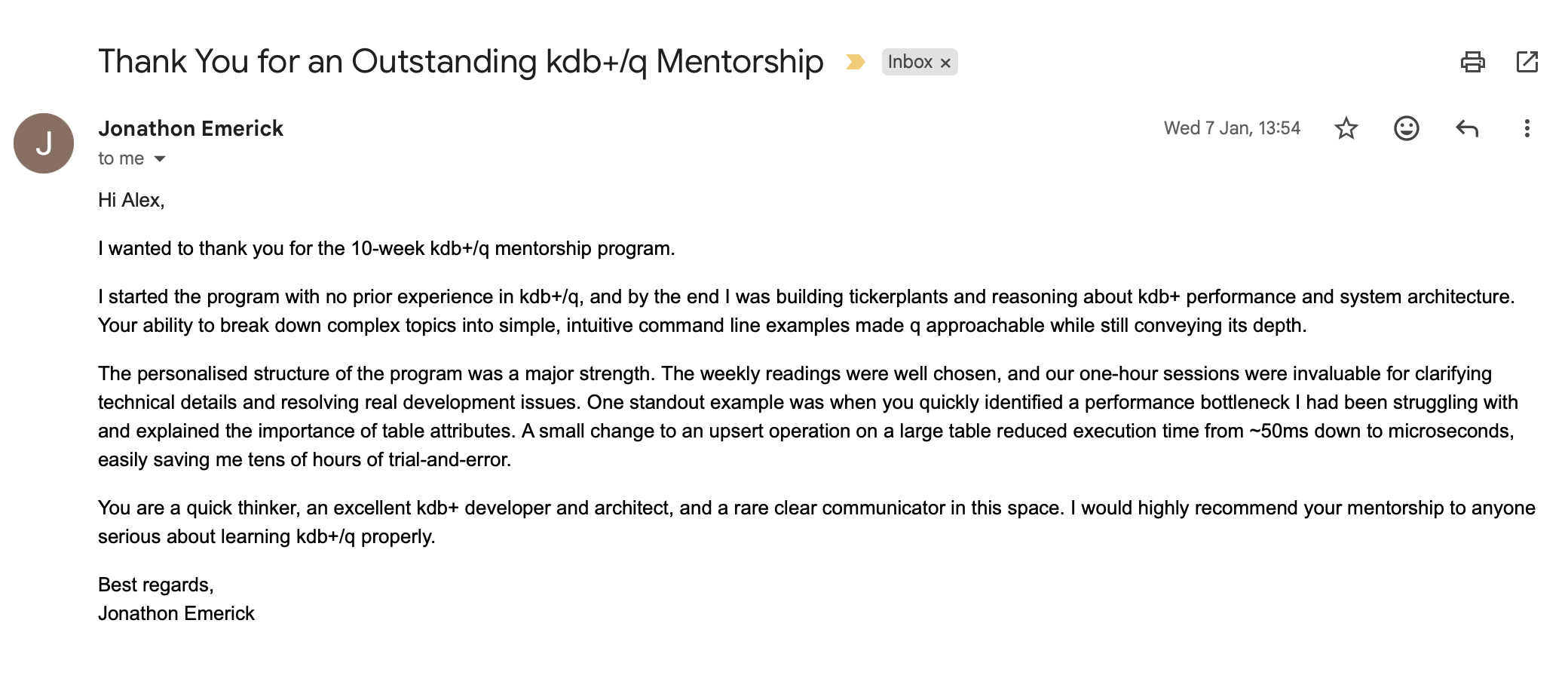The width and height of the screenshot is (1568, 700).
Task: Click the sender's J avatar
Action: click(44, 143)
